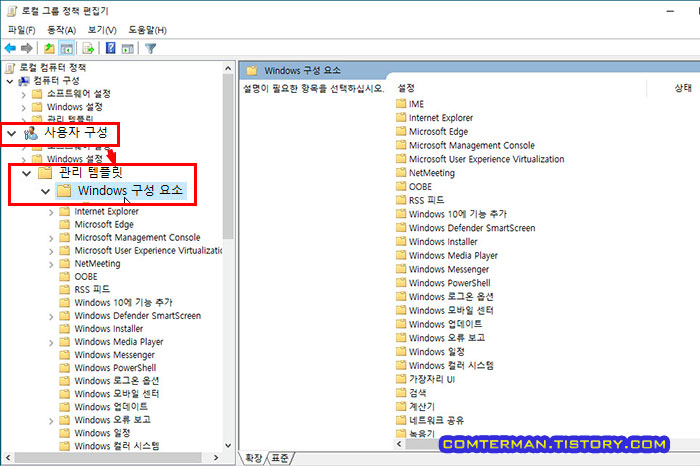Screen dimensions: 700x466
Task: Select 사용자 구성 in the tree
Action: (75, 133)
